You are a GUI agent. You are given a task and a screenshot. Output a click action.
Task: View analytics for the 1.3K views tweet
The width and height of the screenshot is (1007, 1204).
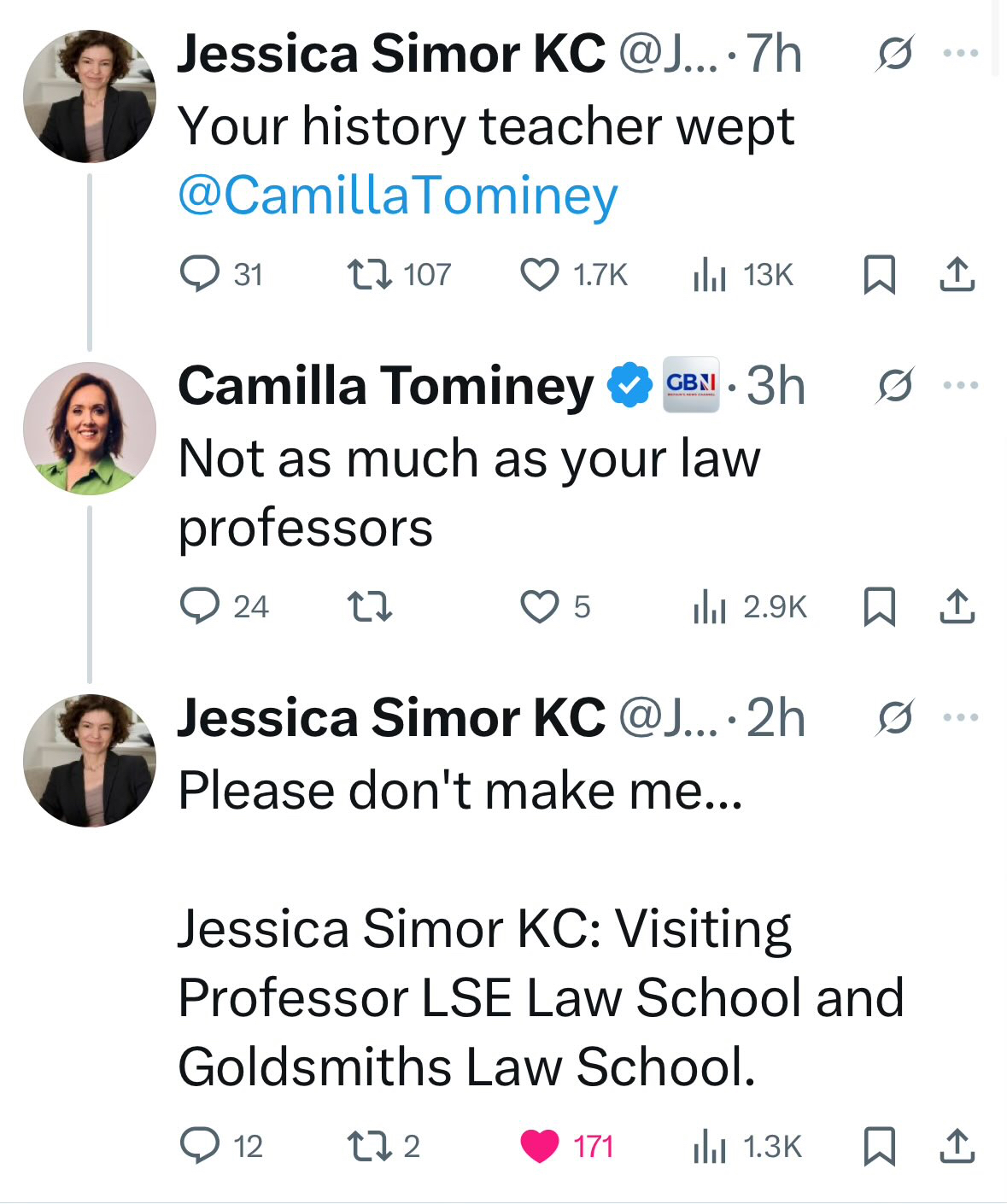click(x=710, y=1146)
